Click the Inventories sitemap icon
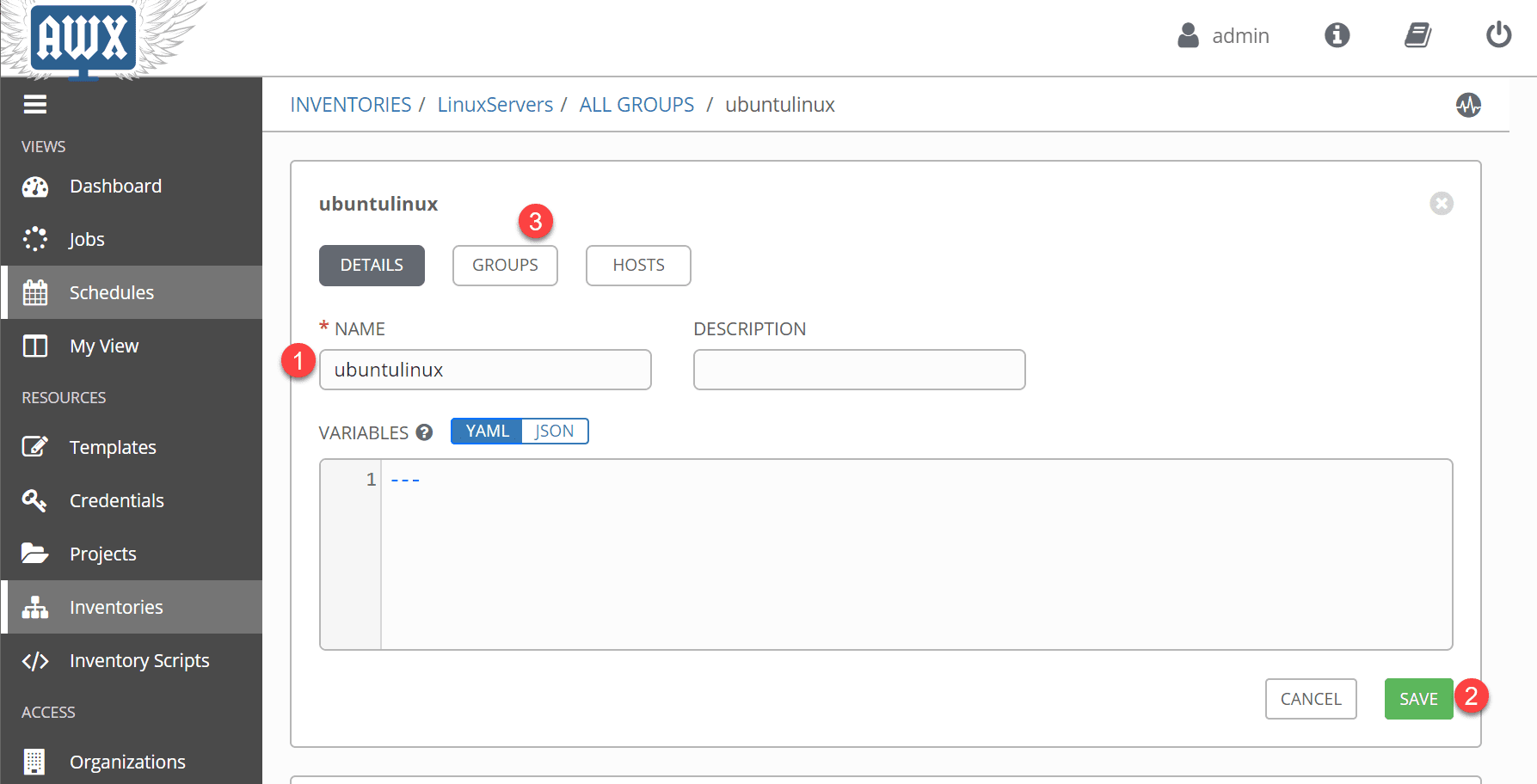This screenshot has width=1537, height=784. (x=35, y=607)
